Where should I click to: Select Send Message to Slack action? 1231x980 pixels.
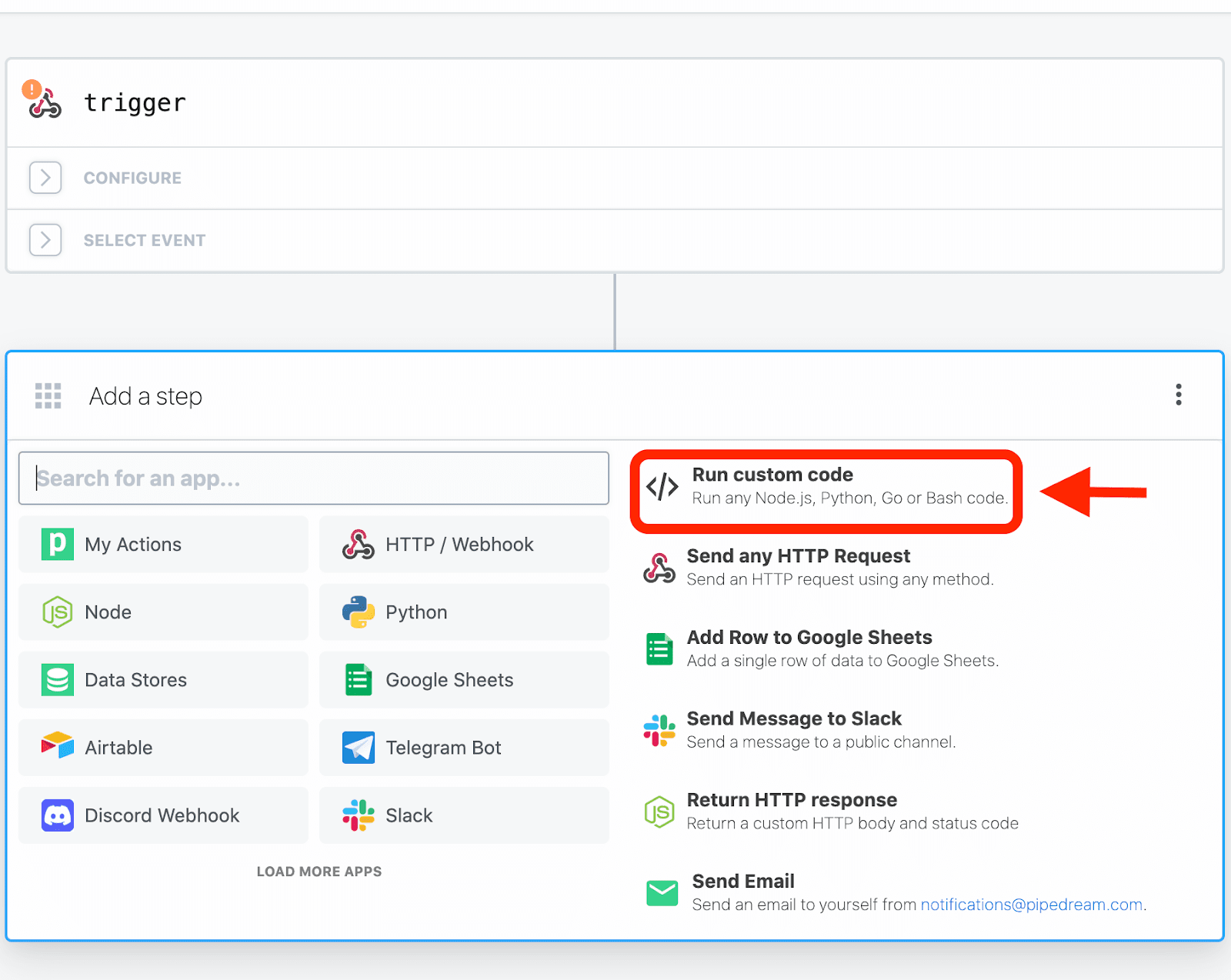pos(799,730)
